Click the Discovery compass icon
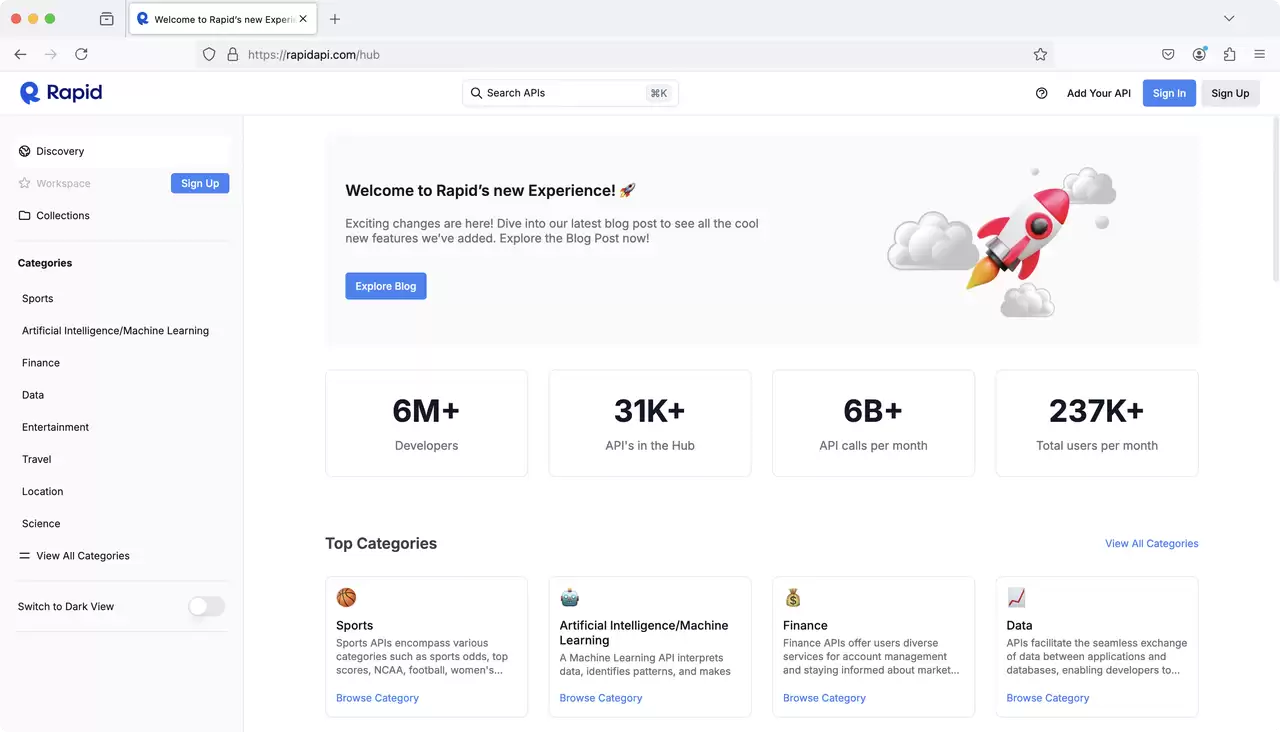Screen dimensions: 1280x732 click(25, 151)
